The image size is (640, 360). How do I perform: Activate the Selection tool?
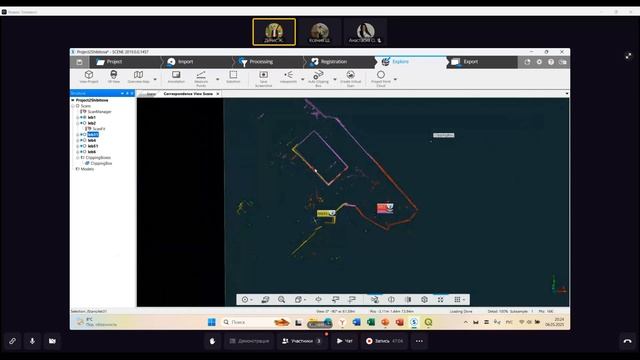click(233, 77)
